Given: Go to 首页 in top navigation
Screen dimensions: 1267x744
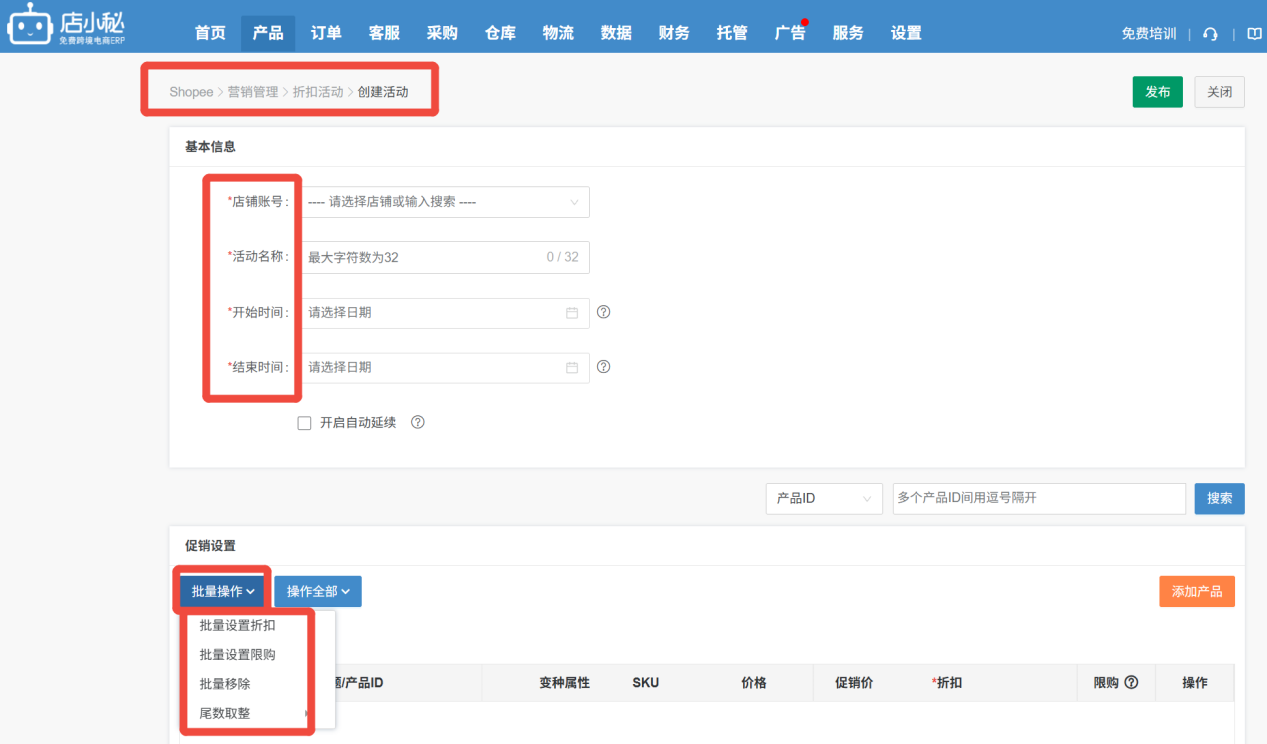Looking at the screenshot, I should point(210,33).
